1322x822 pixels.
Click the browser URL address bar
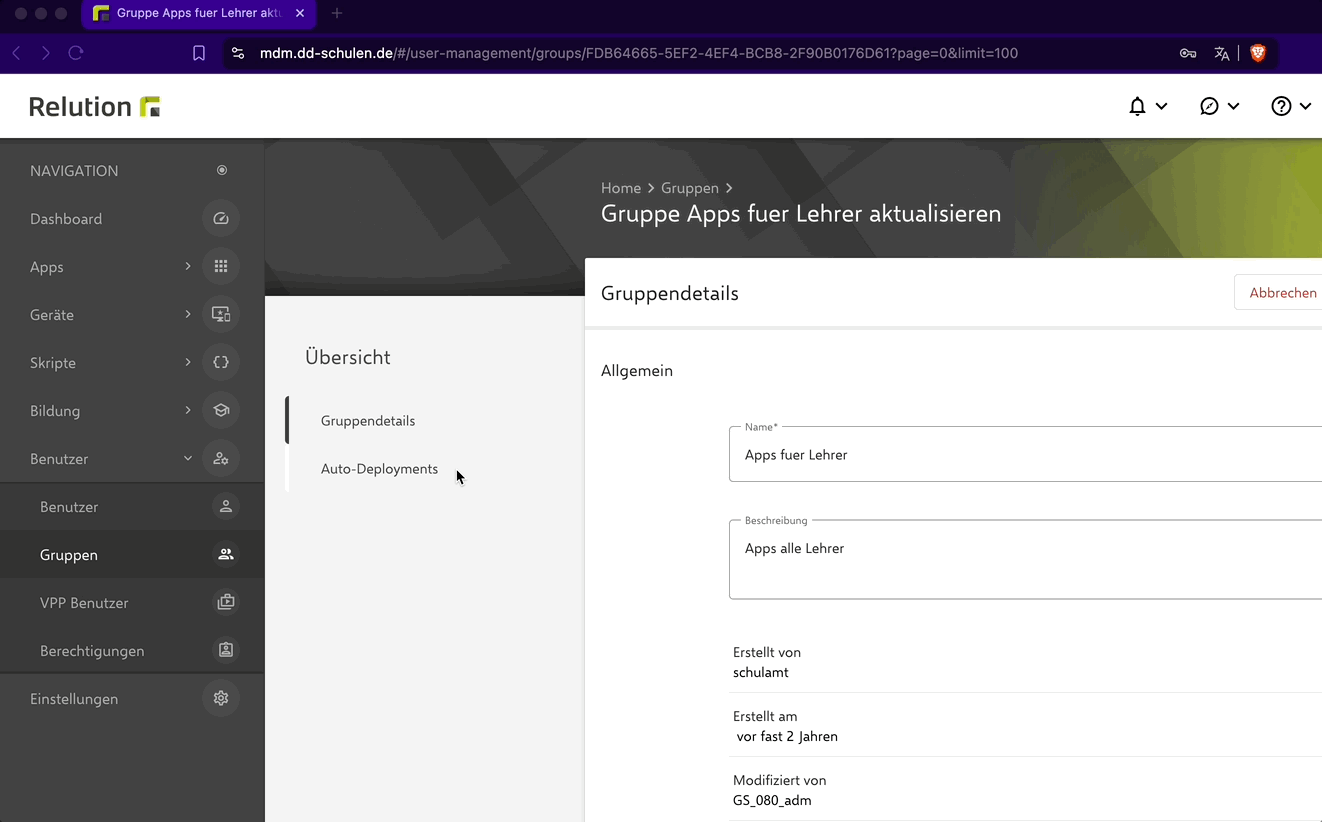(x=639, y=54)
